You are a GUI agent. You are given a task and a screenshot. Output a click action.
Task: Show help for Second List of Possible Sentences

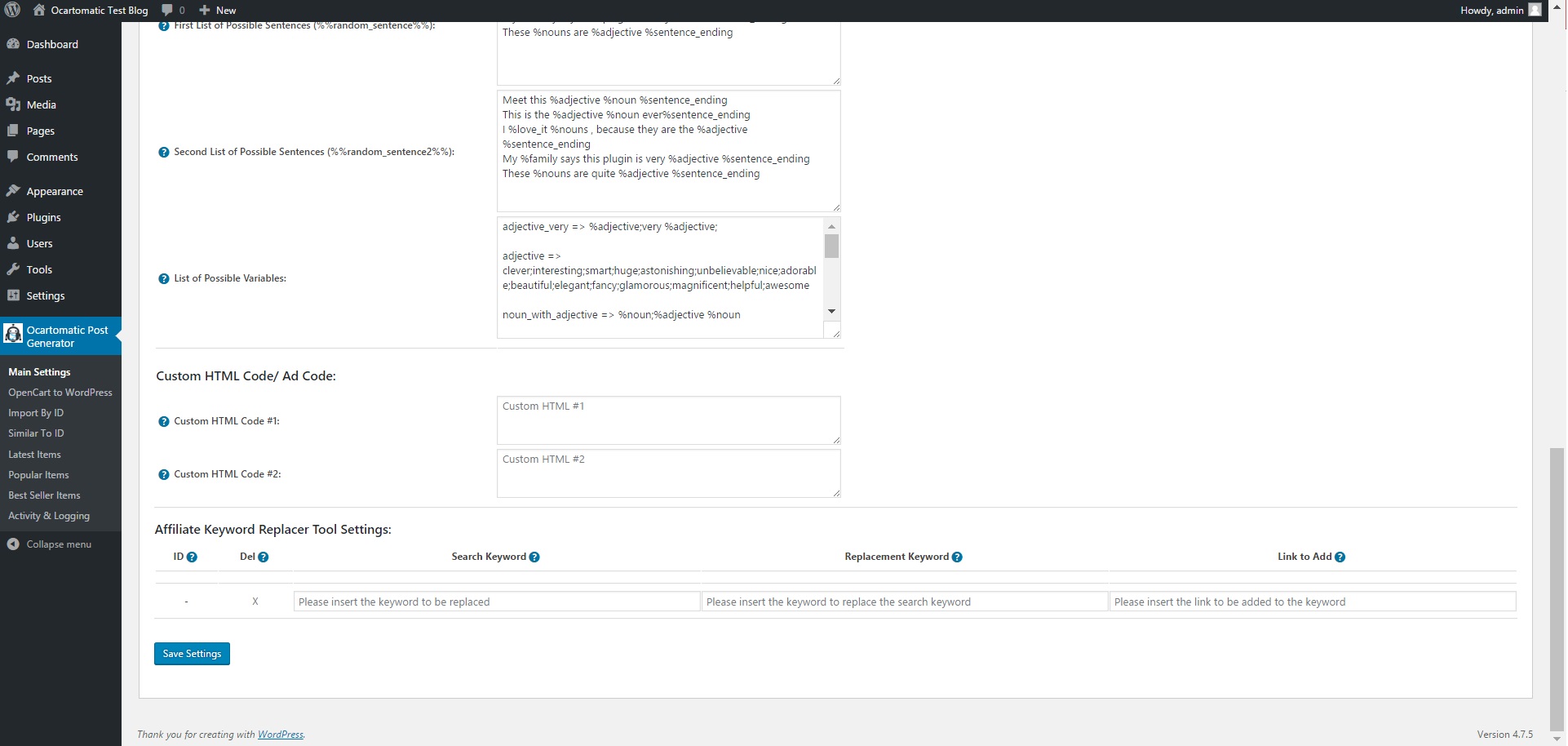pos(163,153)
